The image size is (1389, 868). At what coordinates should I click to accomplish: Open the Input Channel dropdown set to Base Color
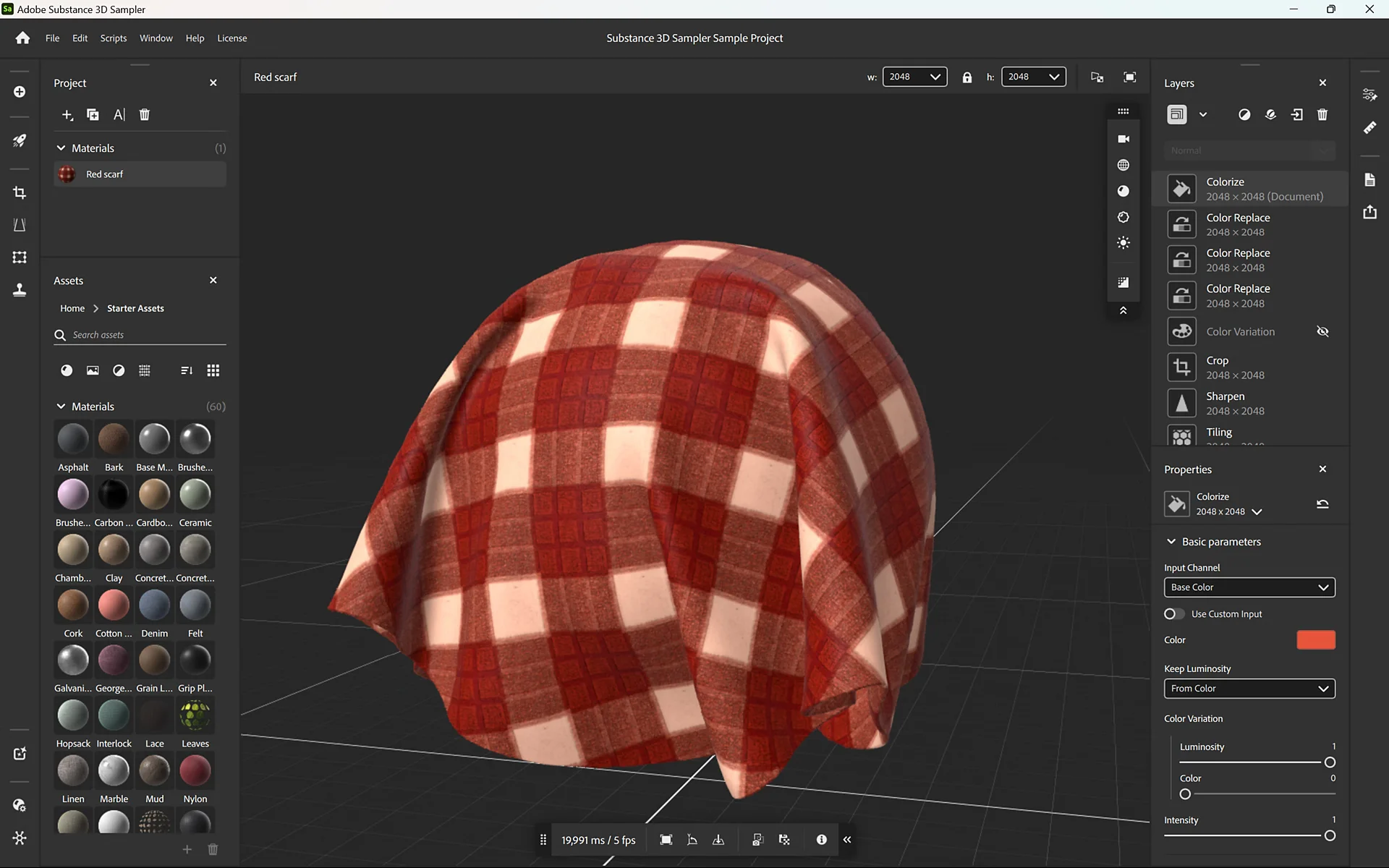click(1249, 587)
